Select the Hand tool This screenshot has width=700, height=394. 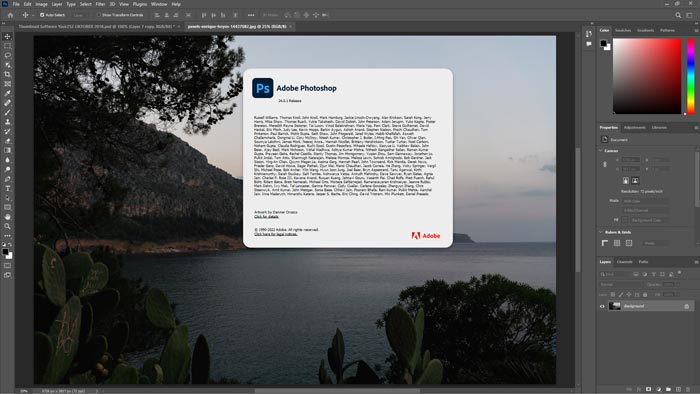pos(8,217)
